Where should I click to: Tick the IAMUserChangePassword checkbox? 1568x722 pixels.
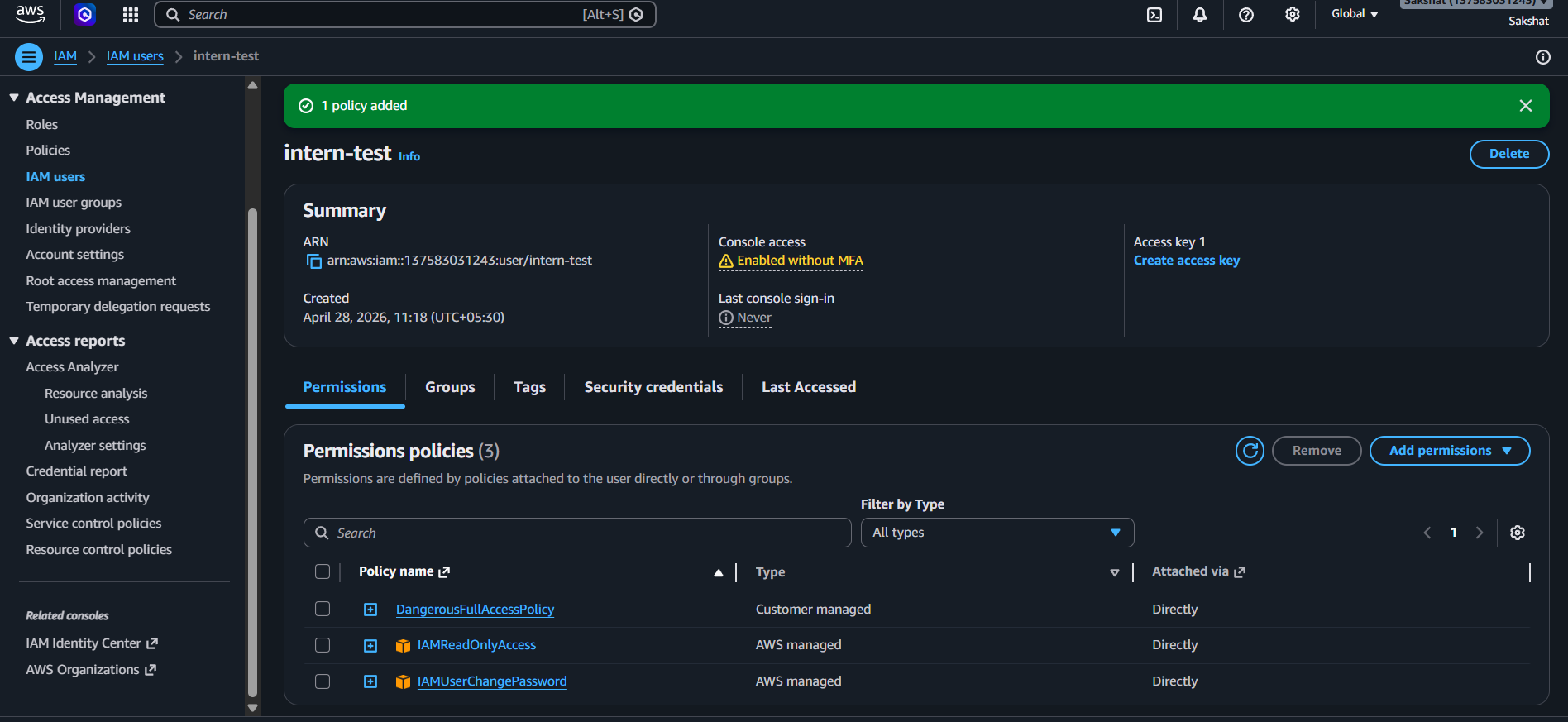[x=323, y=681]
